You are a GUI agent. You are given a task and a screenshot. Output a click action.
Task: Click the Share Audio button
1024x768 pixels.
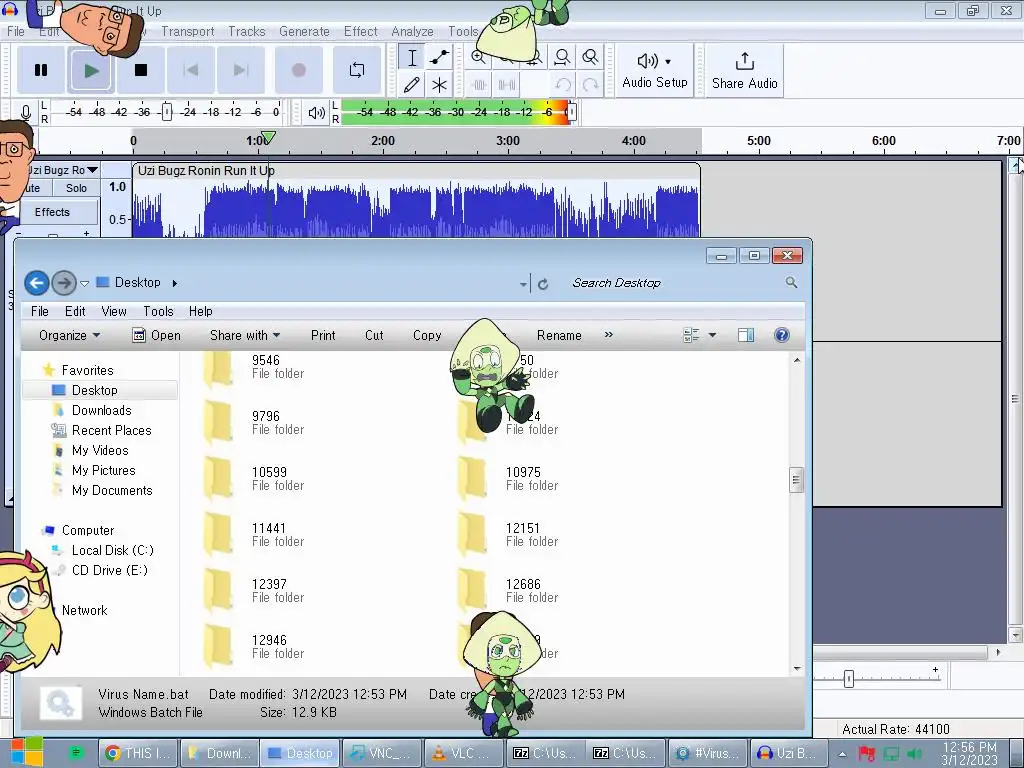tap(744, 70)
